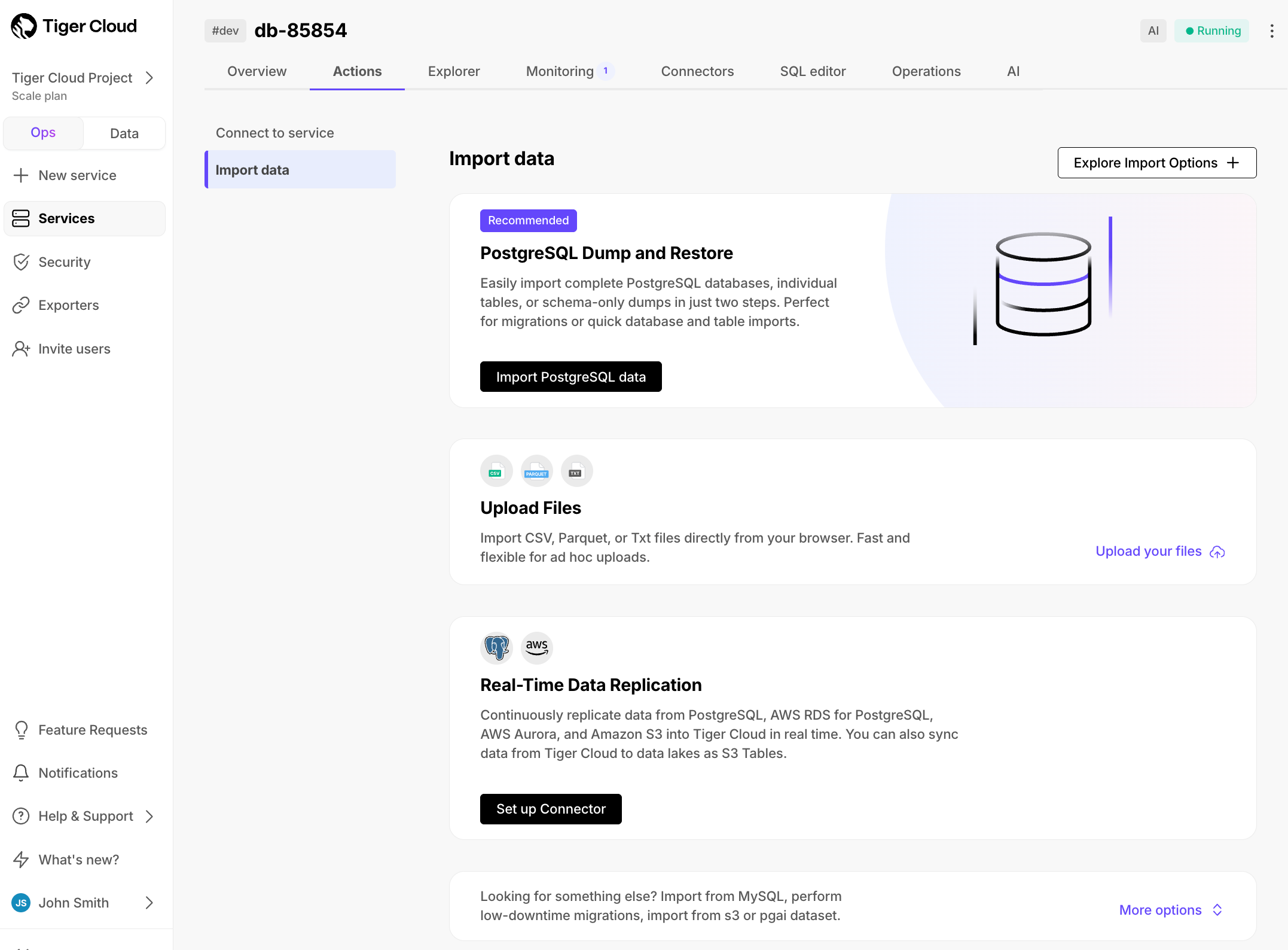
Task: Click the Feature Requests lightbulb icon
Action: click(21, 730)
